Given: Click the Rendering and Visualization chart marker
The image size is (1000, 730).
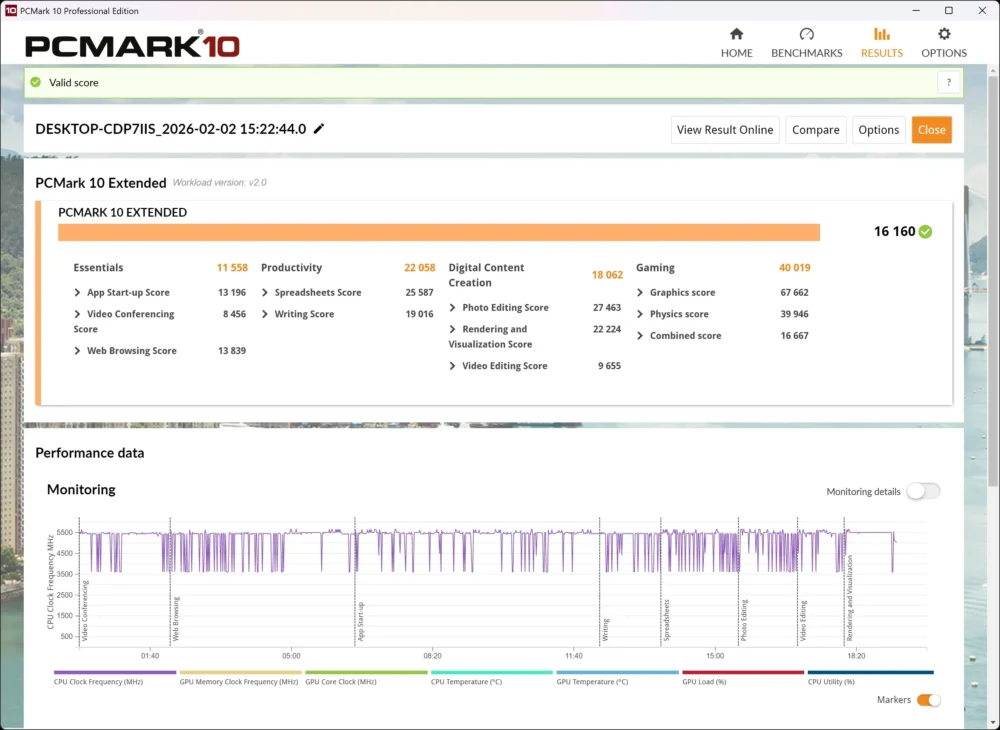Looking at the screenshot, I should coord(850,598).
